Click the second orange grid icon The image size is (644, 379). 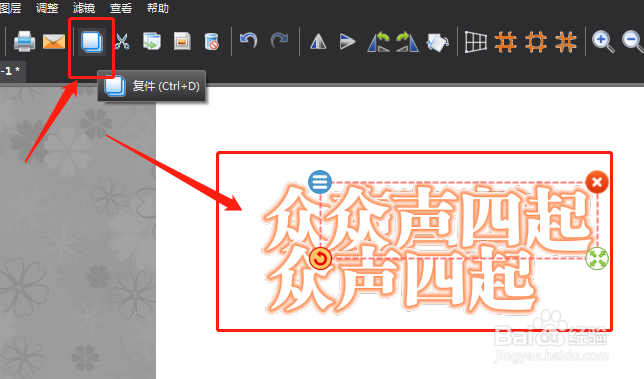click(536, 42)
